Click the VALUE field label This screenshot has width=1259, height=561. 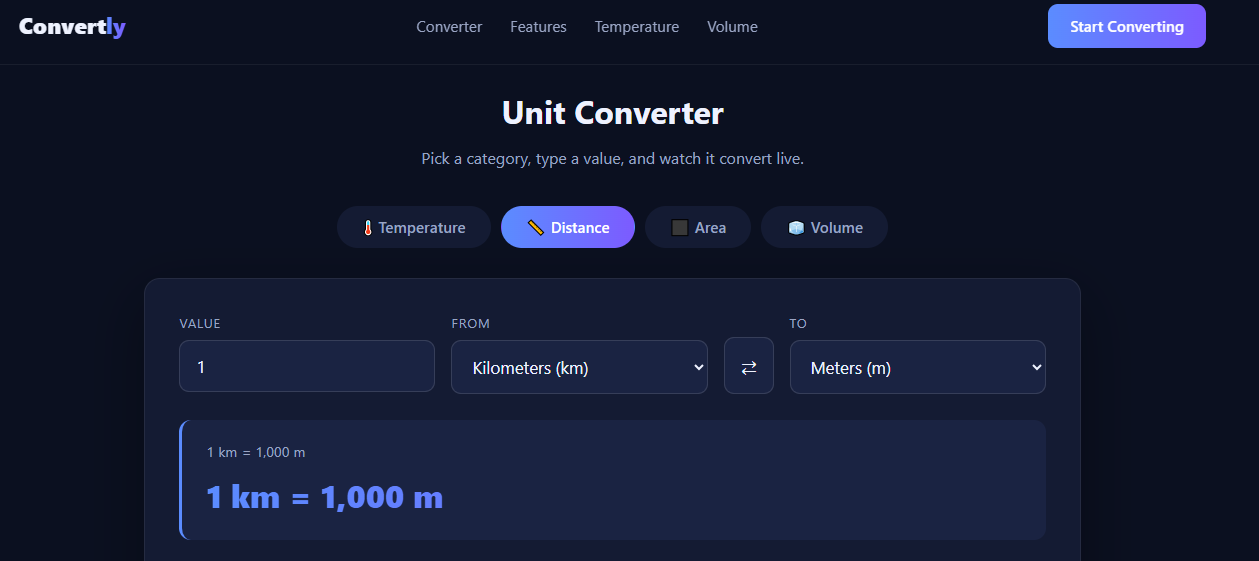click(200, 324)
